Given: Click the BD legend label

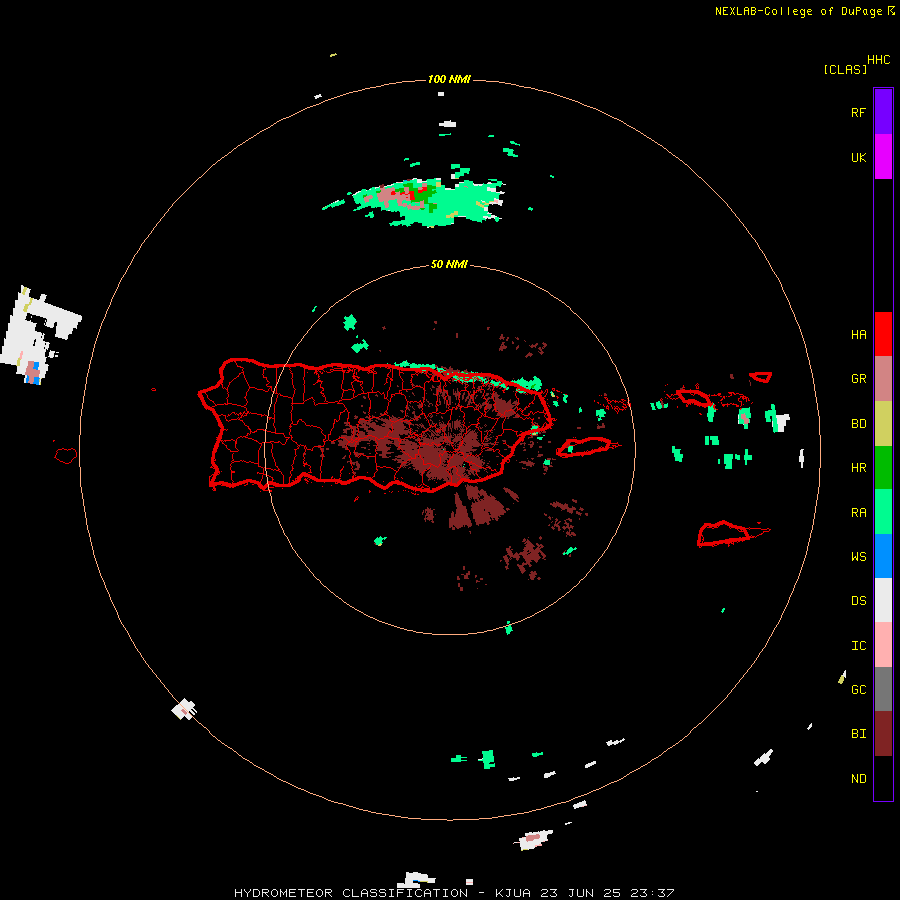Looking at the screenshot, I should pyautogui.click(x=858, y=424).
